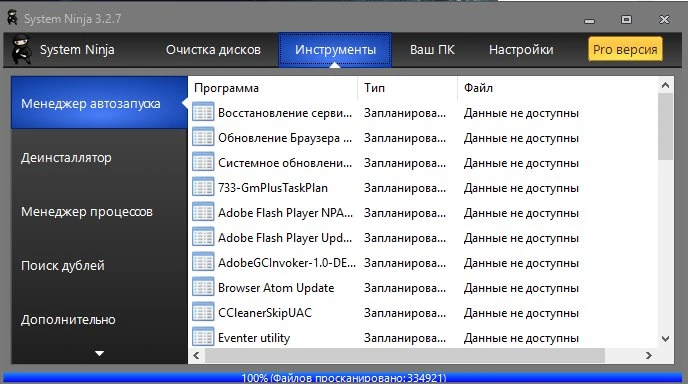Click icon beside Eventer utility entry

click(203, 338)
